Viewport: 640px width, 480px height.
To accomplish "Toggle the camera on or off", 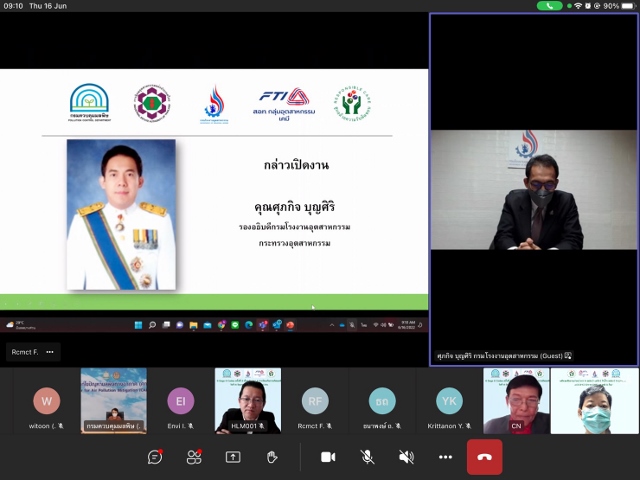I will point(328,457).
